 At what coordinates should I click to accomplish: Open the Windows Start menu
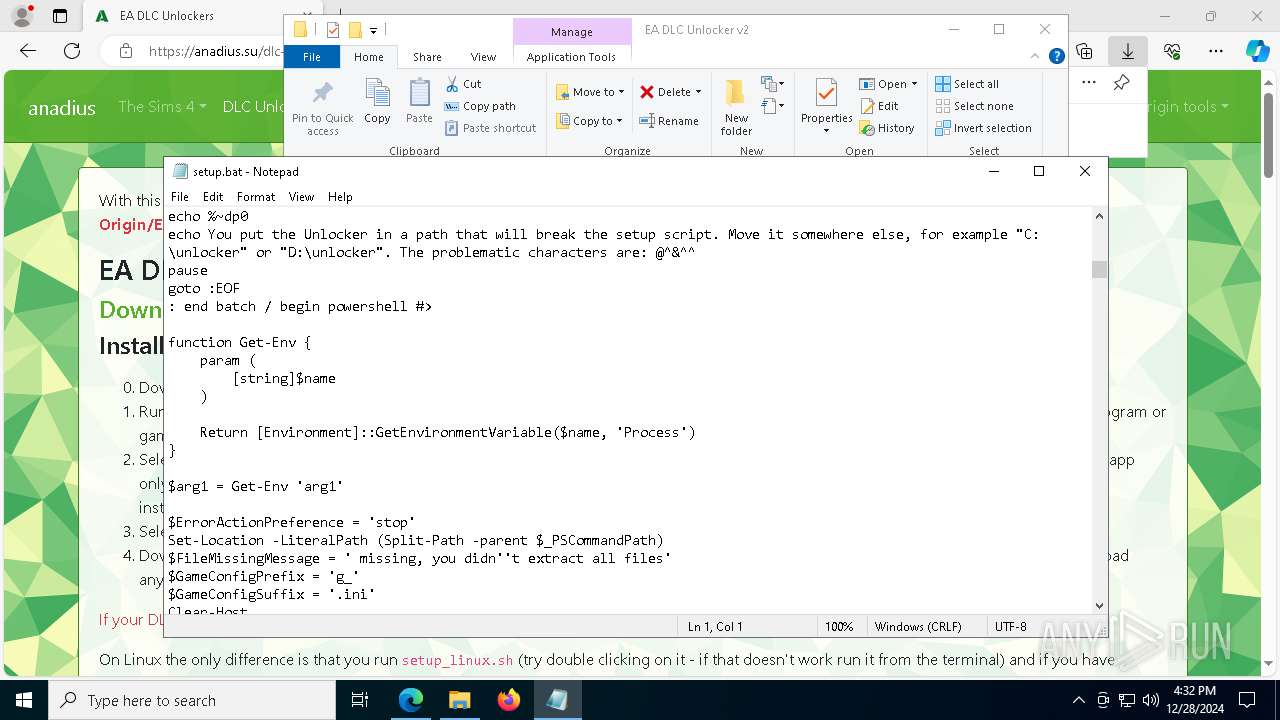point(24,700)
